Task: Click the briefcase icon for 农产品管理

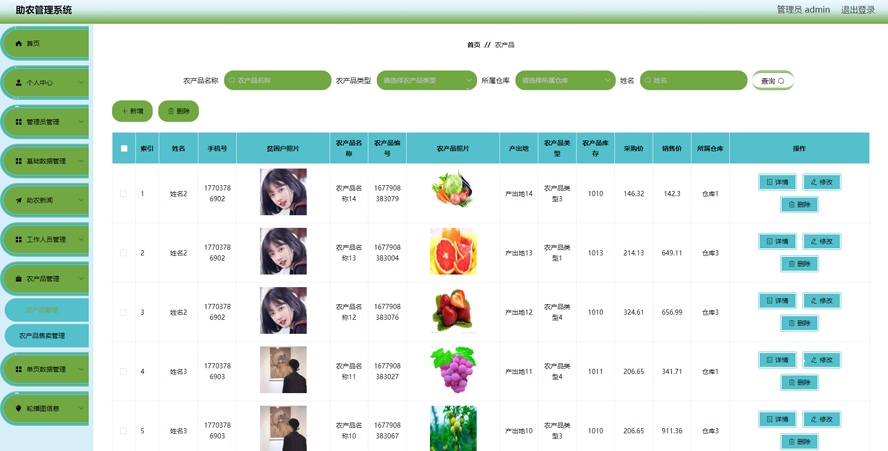Action: [x=18, y=279]
